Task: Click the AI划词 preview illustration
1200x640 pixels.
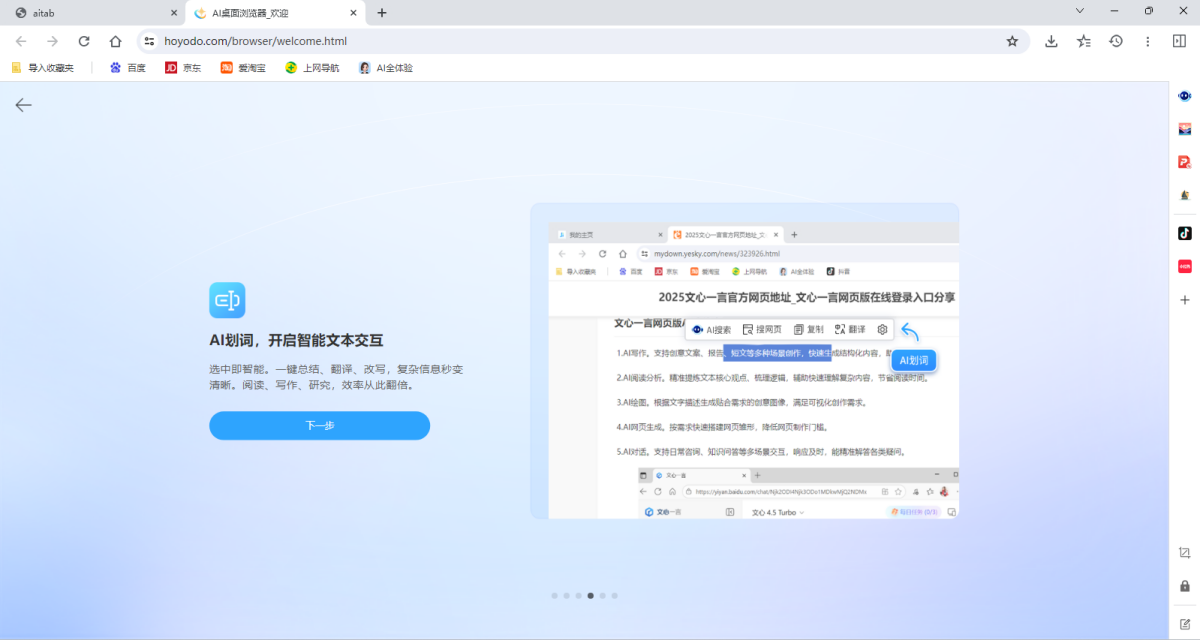Action: [x=744, y=361]
